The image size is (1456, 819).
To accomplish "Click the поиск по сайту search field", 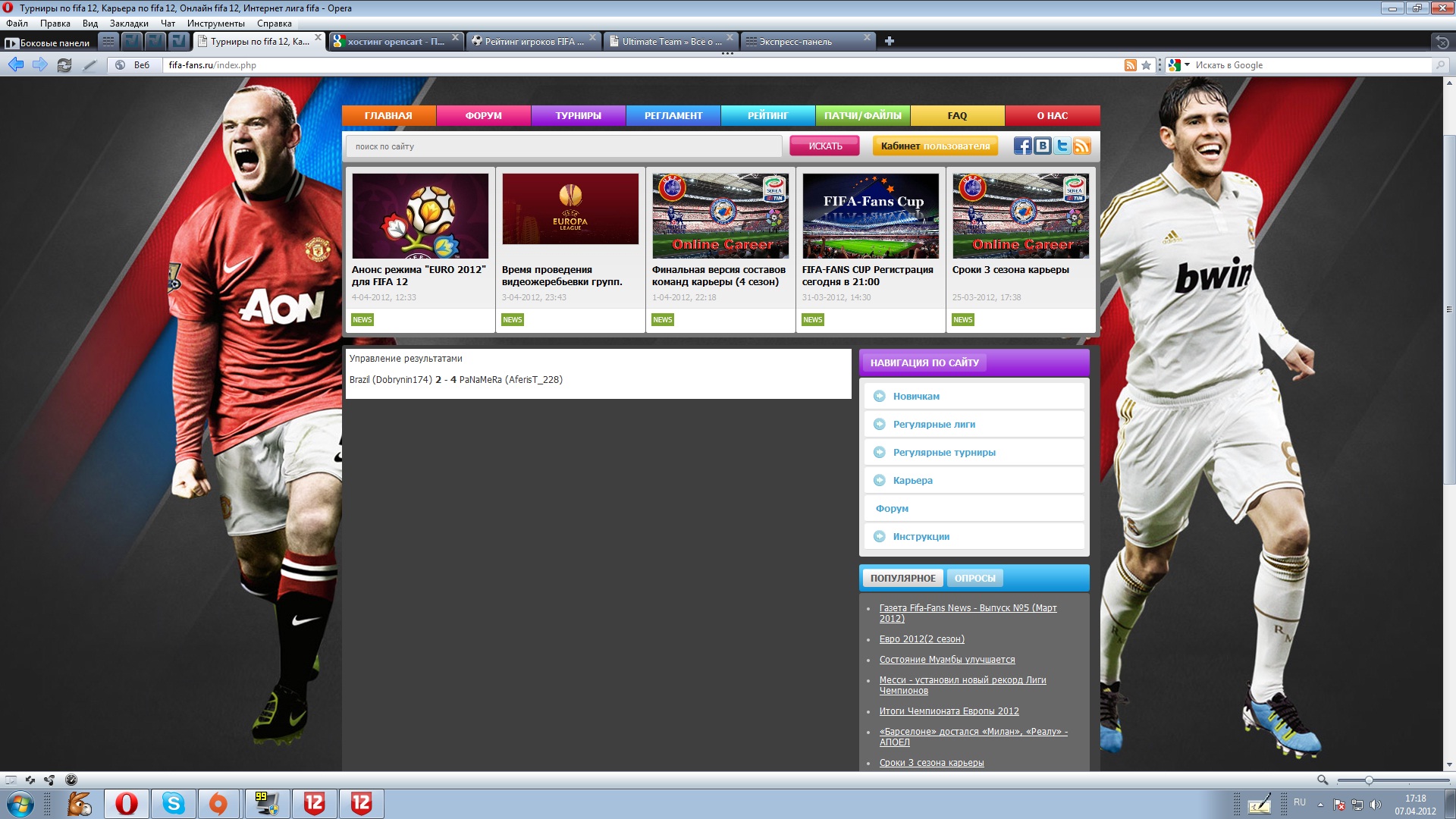I will click(x=563, y=146).
